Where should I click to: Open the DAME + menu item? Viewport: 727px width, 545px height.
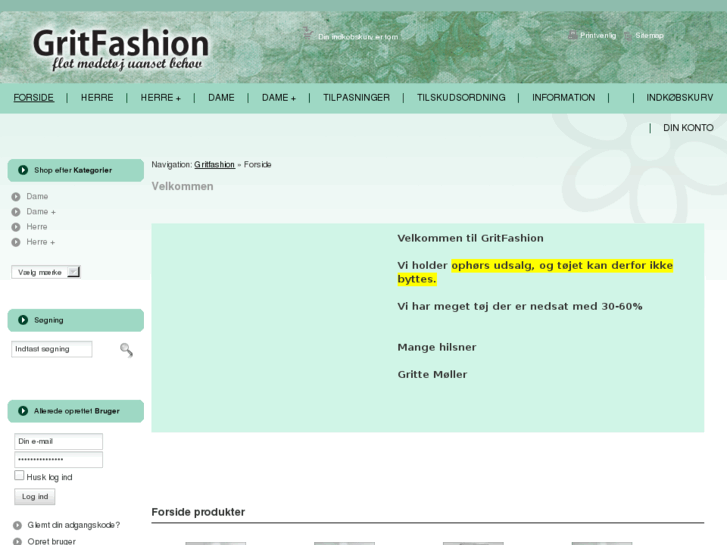tap(279, 98)
